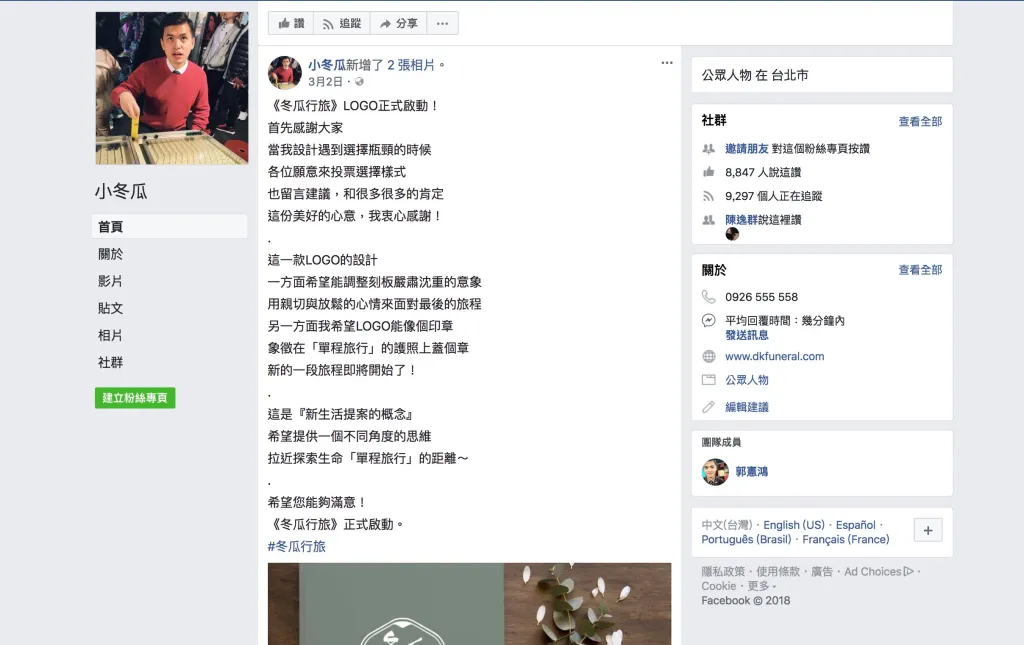Screen dimensions: 1024x645
Task: Click the plus button to add a language
Action: [928, 531]
